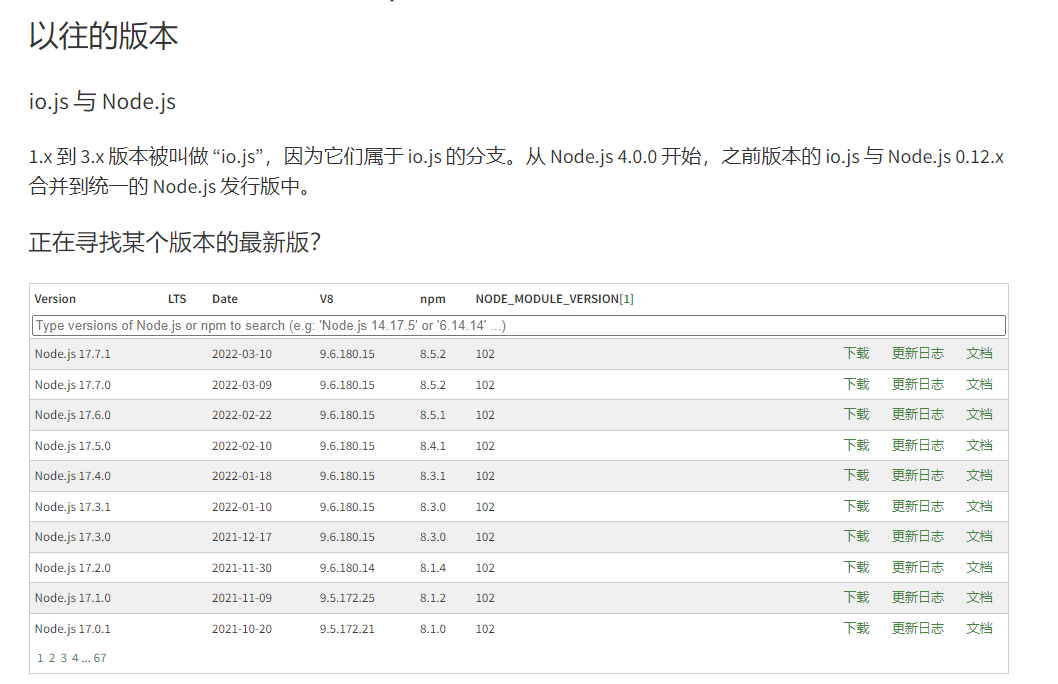Open docs link for Node.js 17.3.1
The image size is (1058, 684).
[979, 507]
